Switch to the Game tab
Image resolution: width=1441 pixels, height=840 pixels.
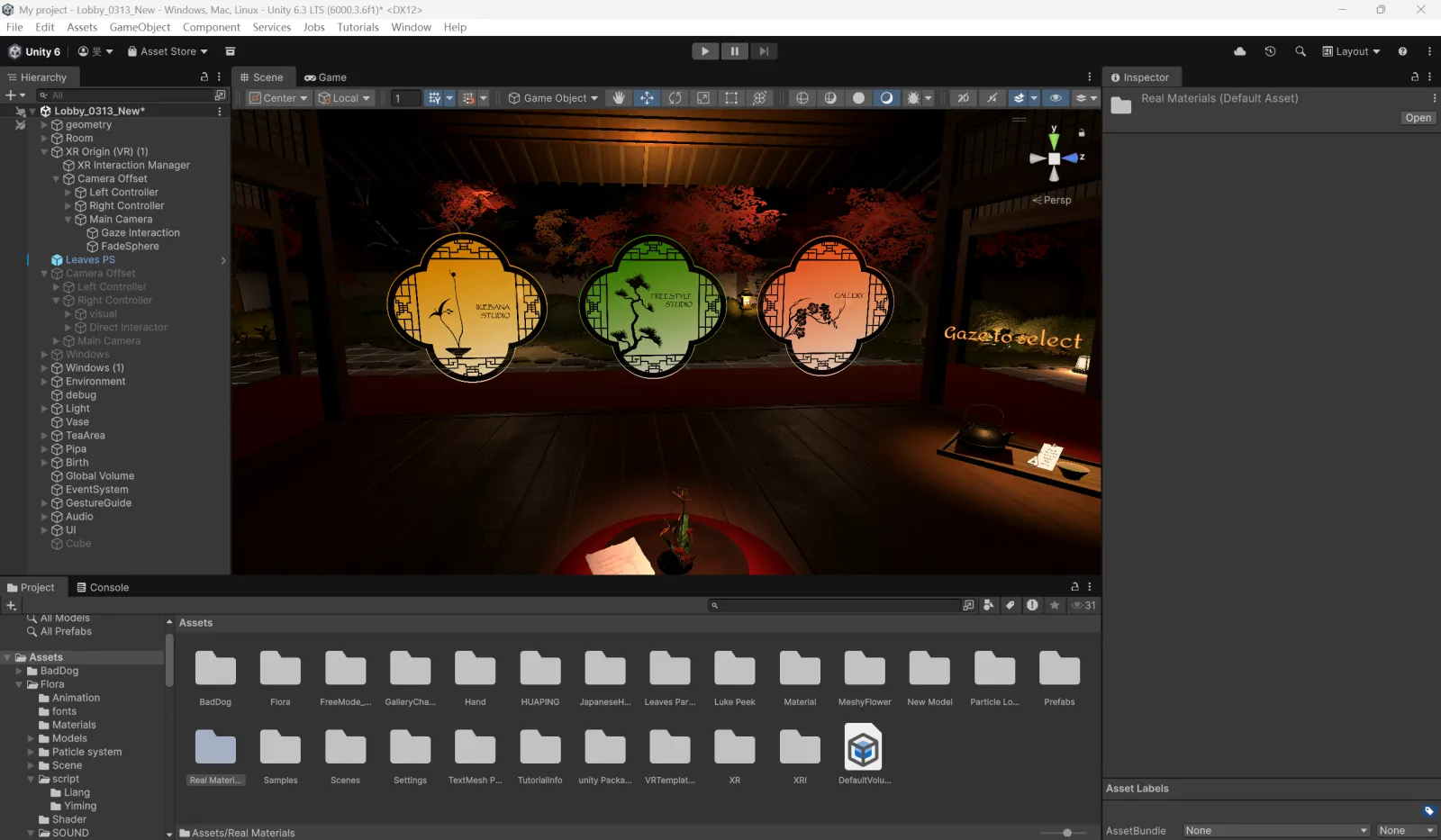point(325,77)
